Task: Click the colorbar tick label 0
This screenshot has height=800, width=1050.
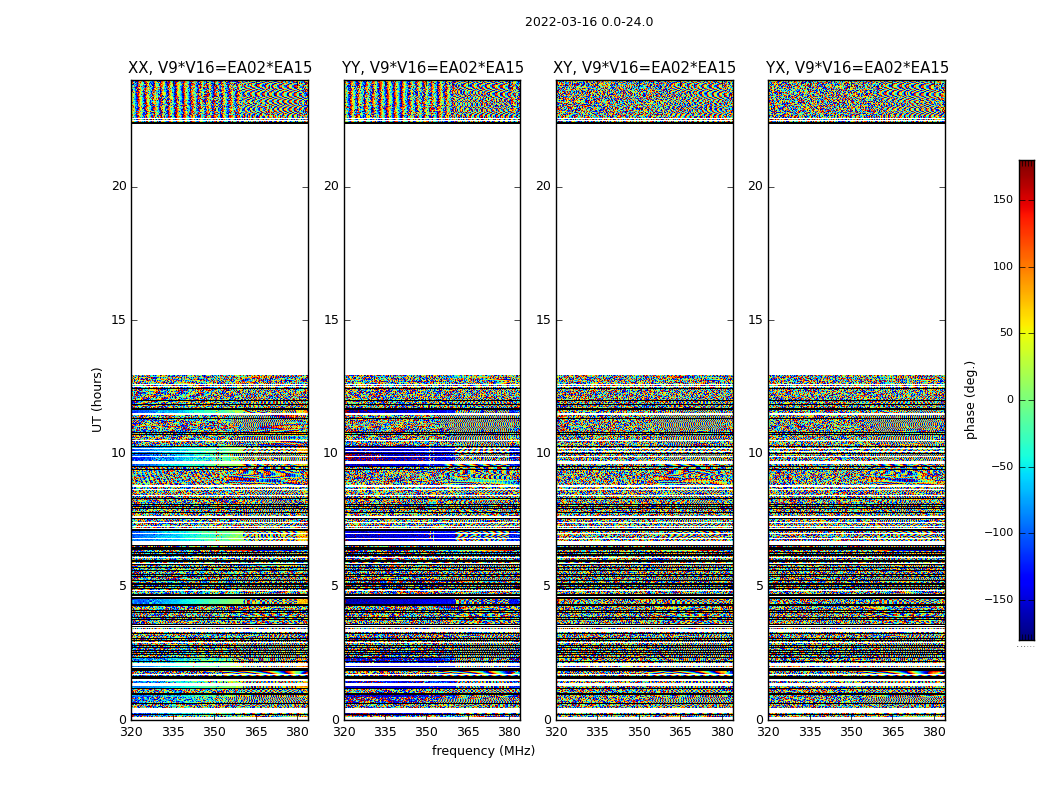Action: [1010, 400]
